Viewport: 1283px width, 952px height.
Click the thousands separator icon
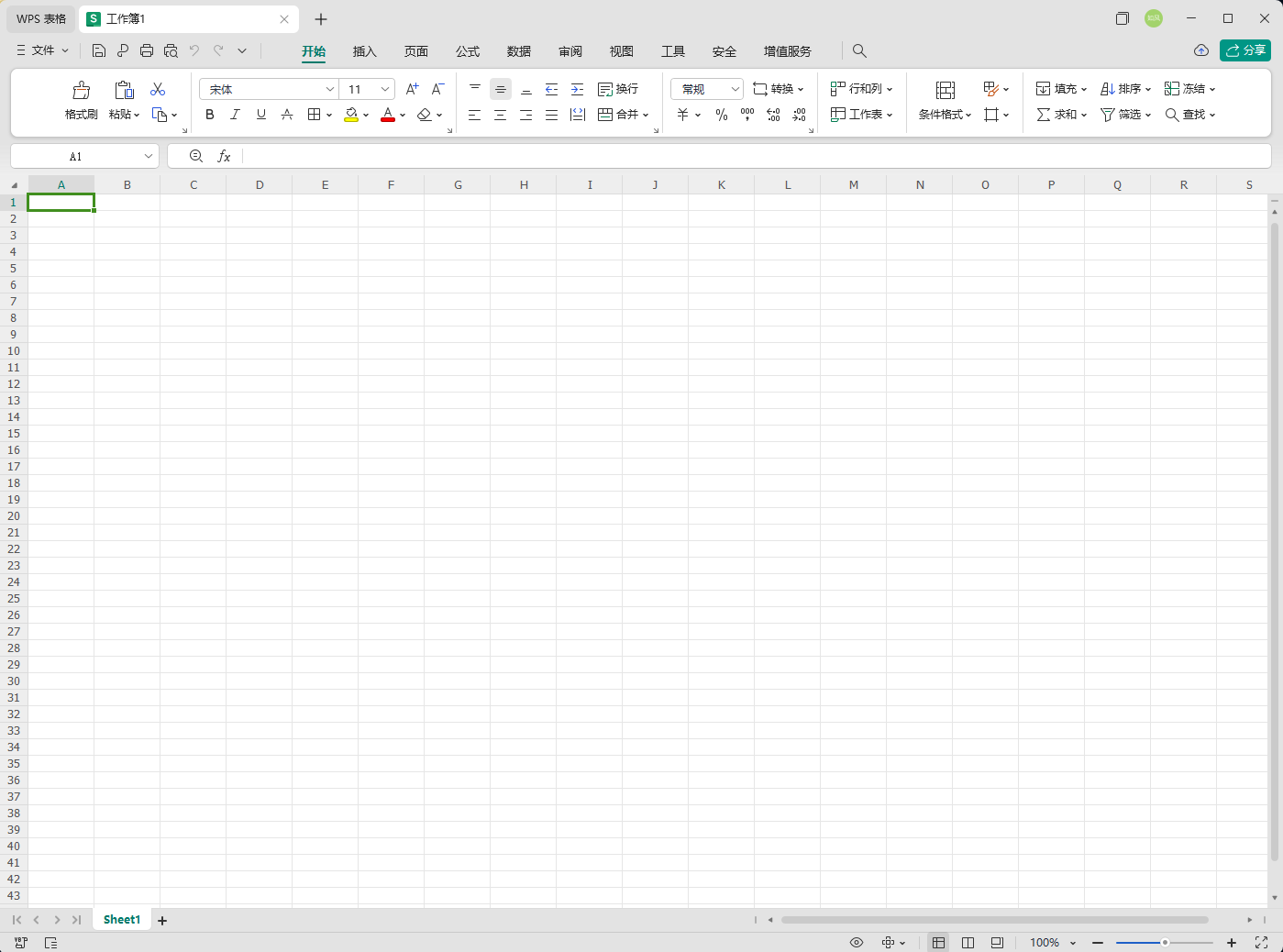pyautogui.click(x=747, y=115)
